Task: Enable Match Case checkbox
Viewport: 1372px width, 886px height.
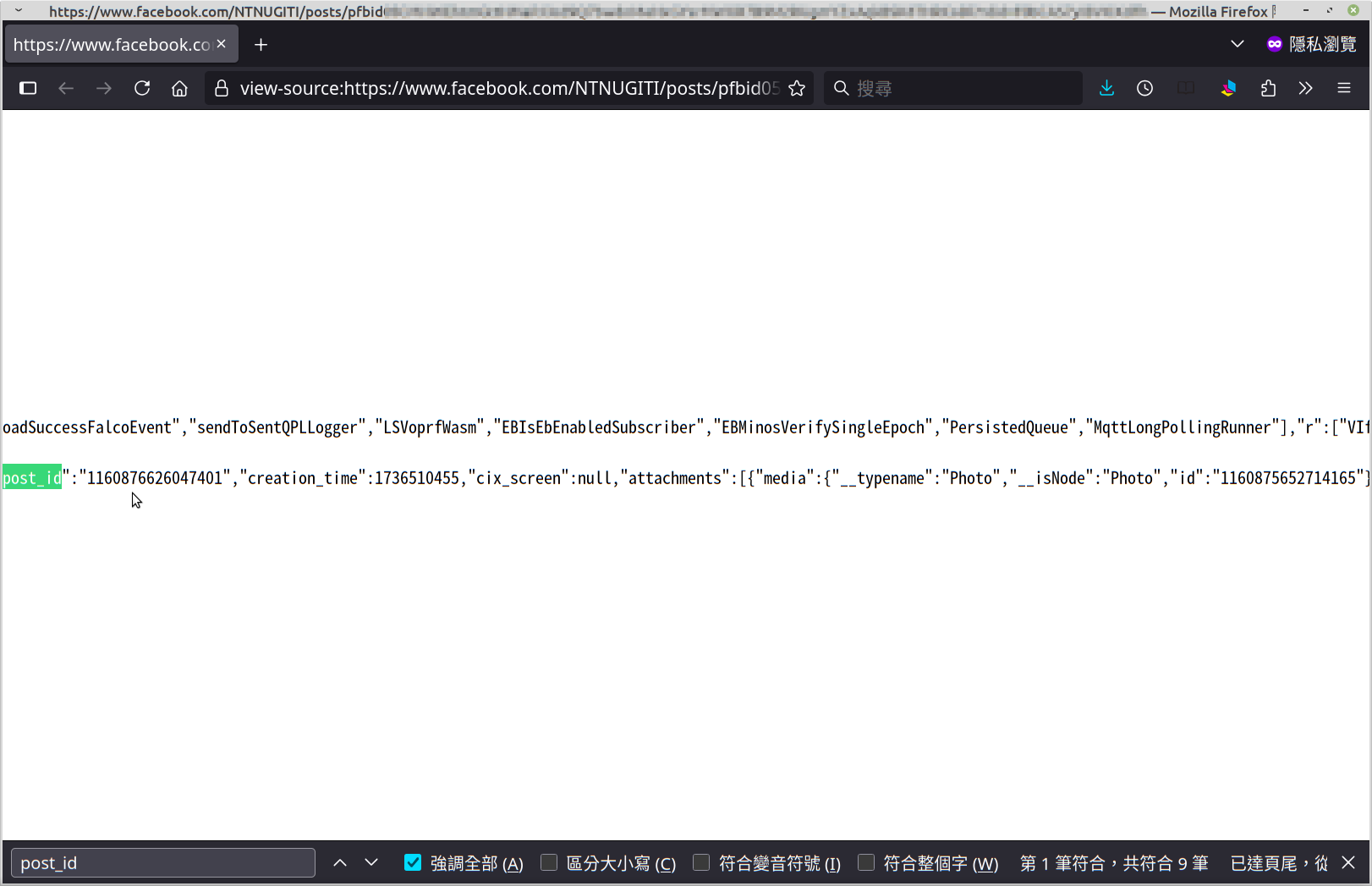Action: 549,862
